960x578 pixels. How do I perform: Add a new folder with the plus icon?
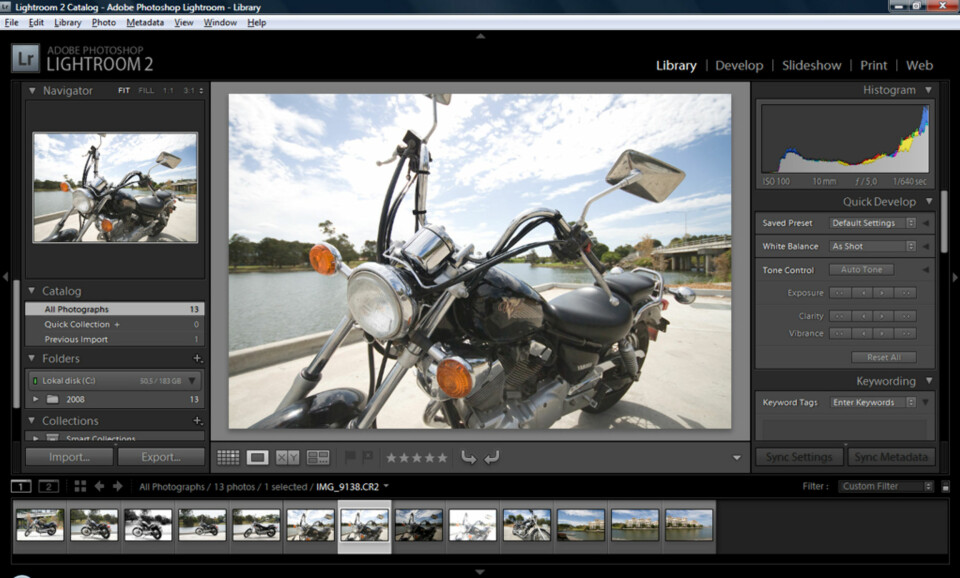[x=197, y=358]
